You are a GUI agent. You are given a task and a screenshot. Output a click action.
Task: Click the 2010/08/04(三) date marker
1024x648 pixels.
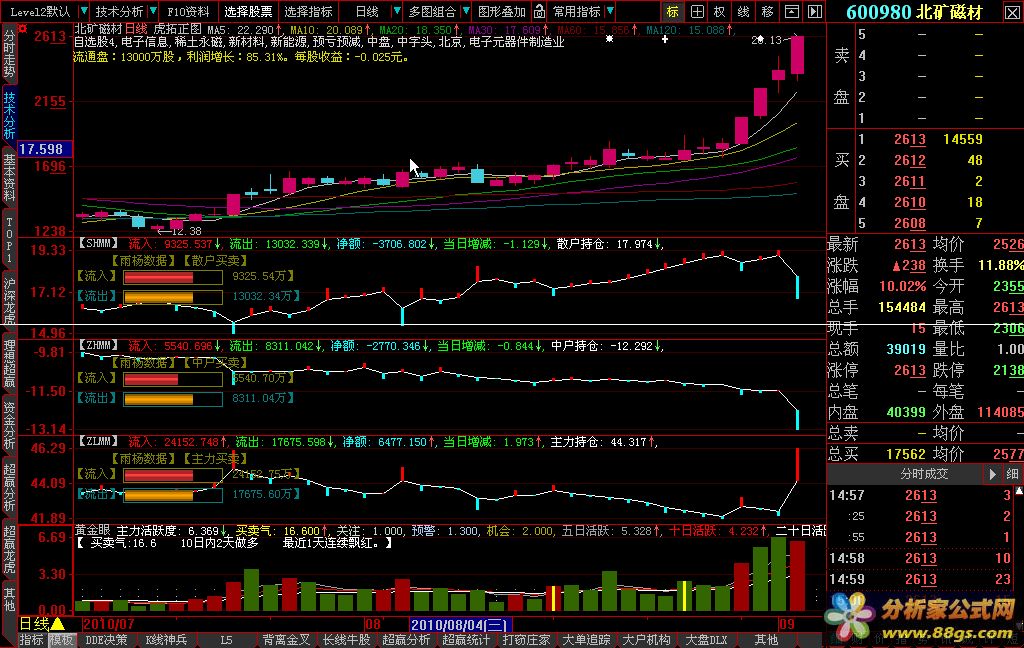[x=461, y=624]
